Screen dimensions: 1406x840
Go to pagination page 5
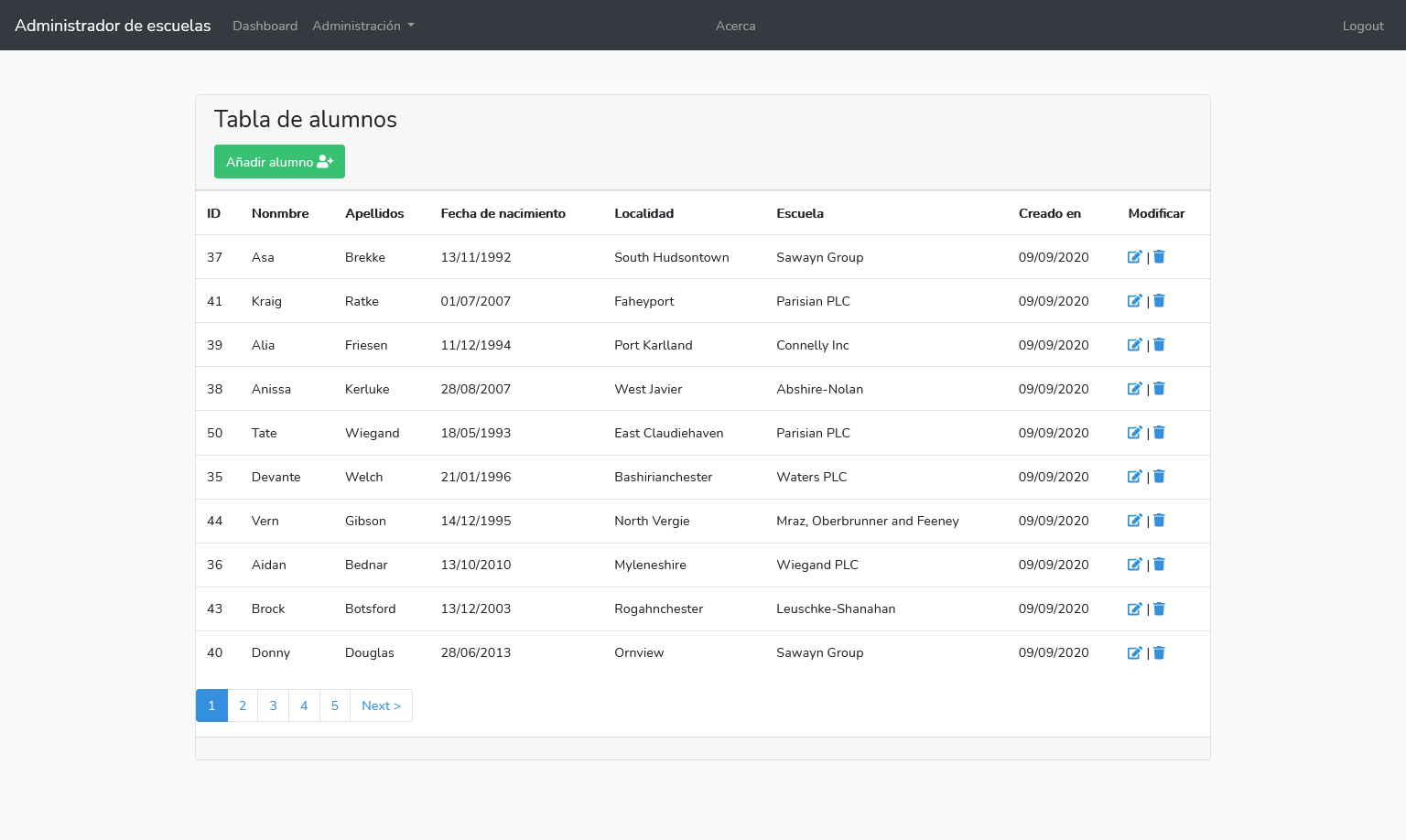pos(335,705)
